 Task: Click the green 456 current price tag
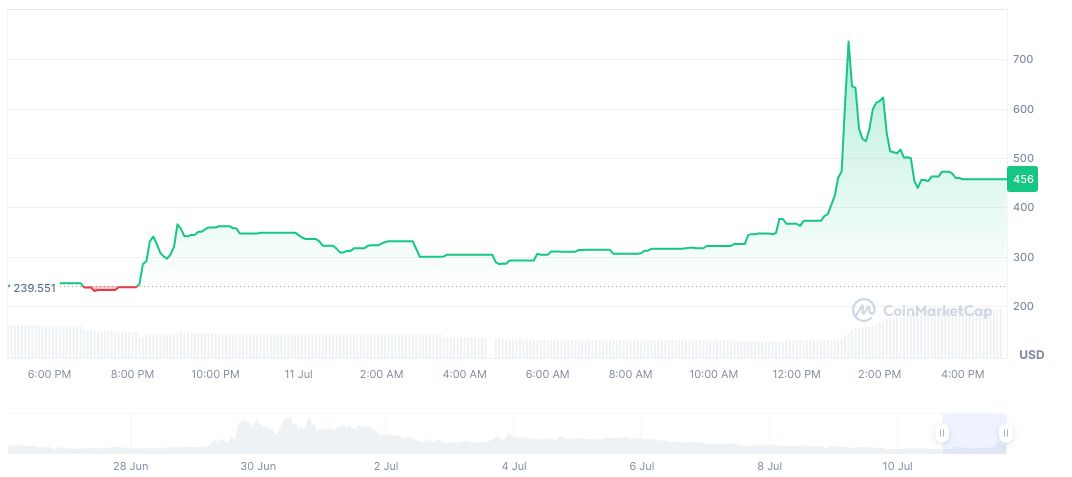click(1023, 179)
